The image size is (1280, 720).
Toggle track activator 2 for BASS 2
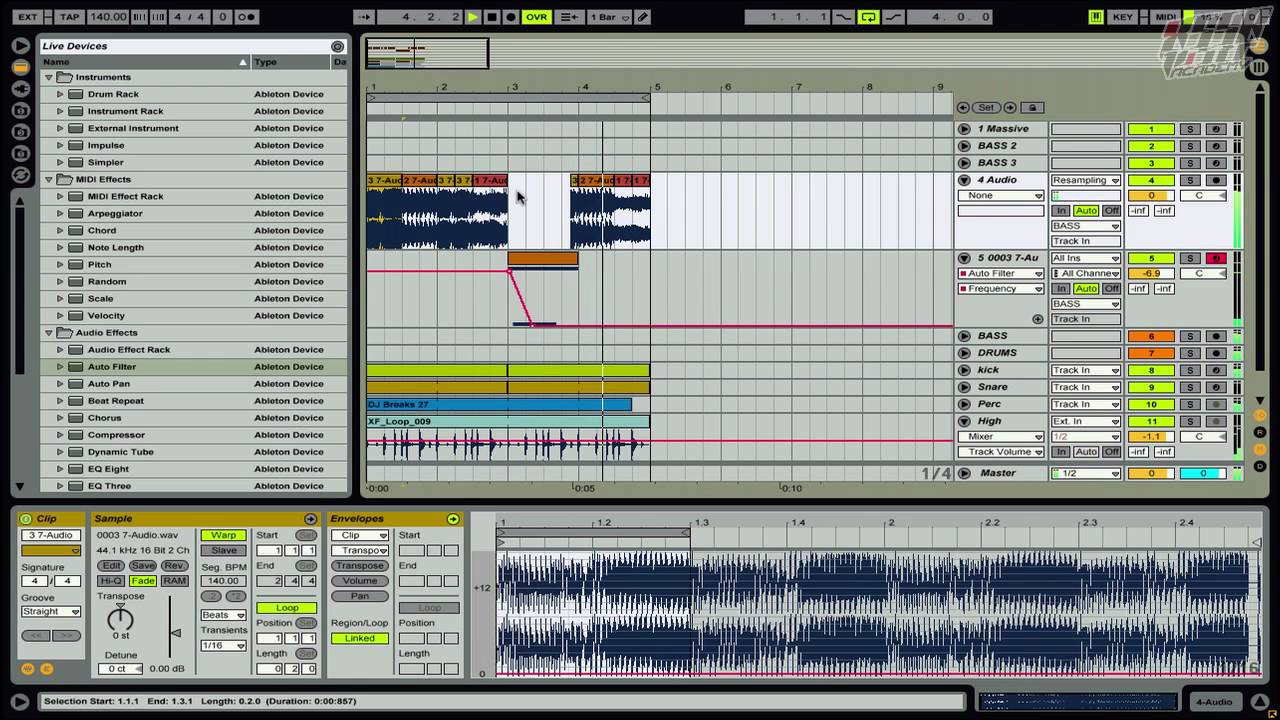pyautogui.click(x=1151, y=146)
